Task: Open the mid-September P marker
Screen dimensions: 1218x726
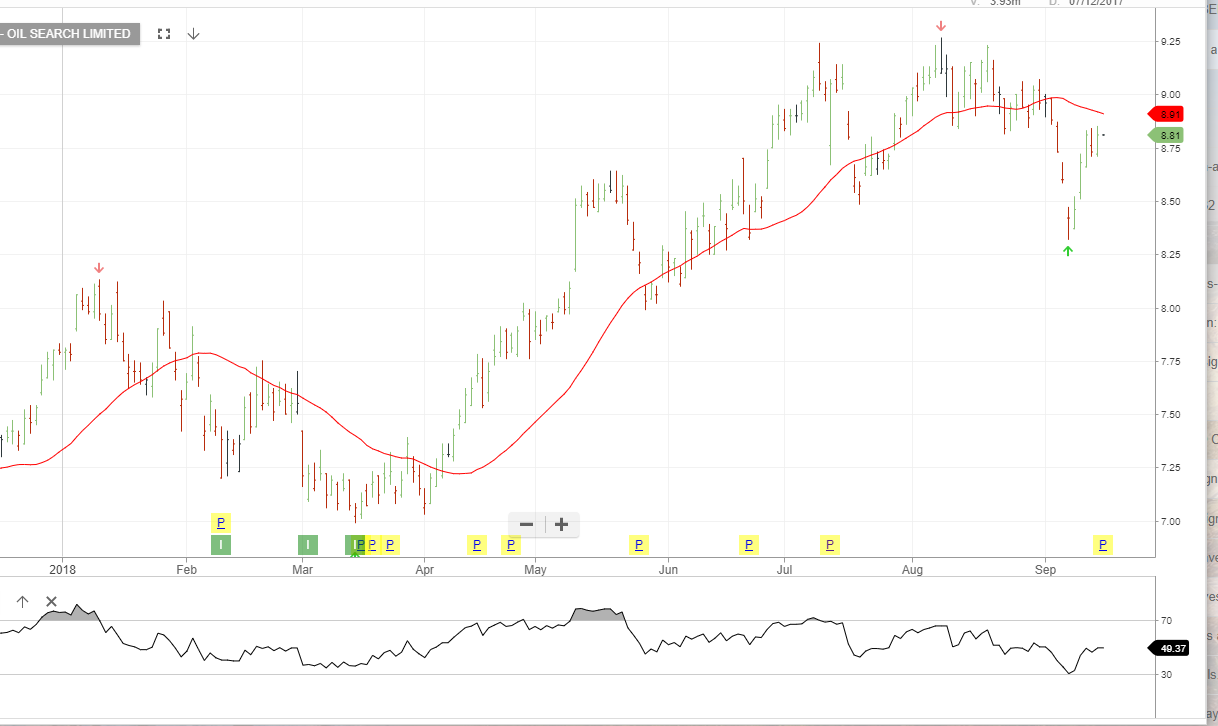Action: coord(1103,545)
